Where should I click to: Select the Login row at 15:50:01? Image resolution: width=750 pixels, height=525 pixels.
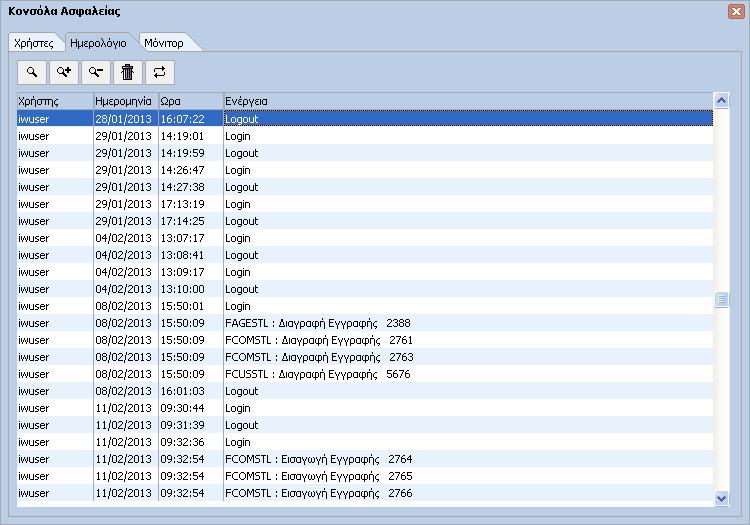pos(365,306)
